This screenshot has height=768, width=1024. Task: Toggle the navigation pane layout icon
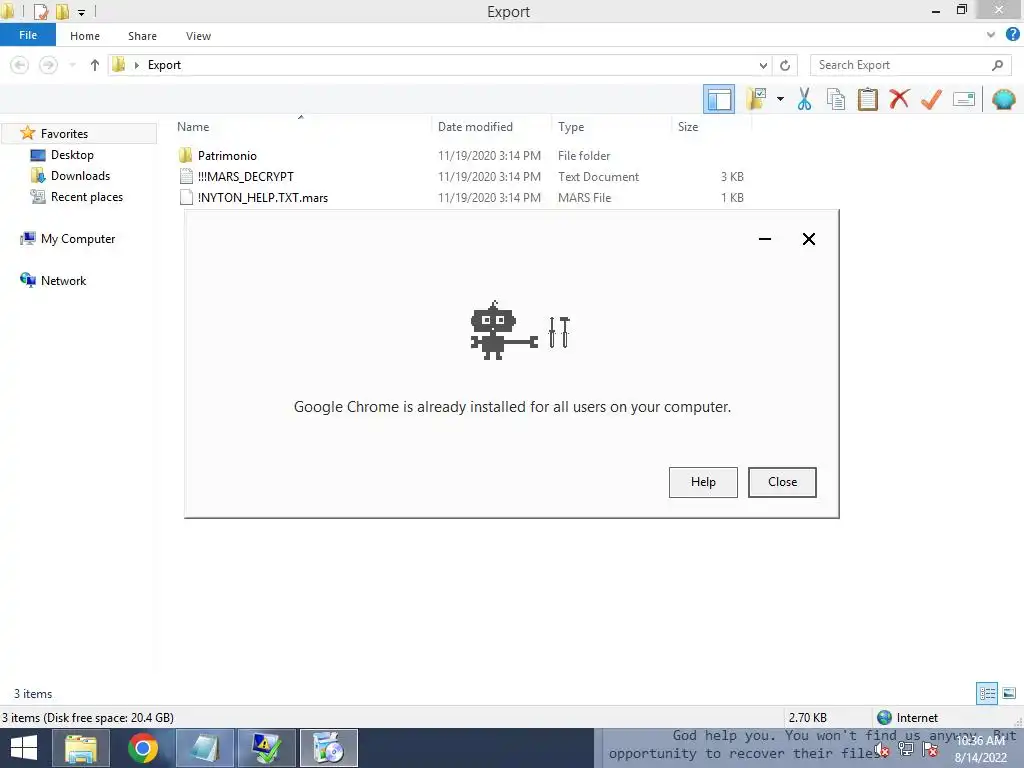pos(718,99)
